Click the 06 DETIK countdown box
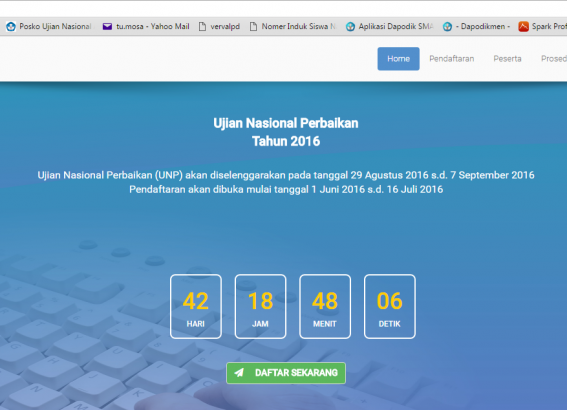Screen dimensions: 567x410 389,306
